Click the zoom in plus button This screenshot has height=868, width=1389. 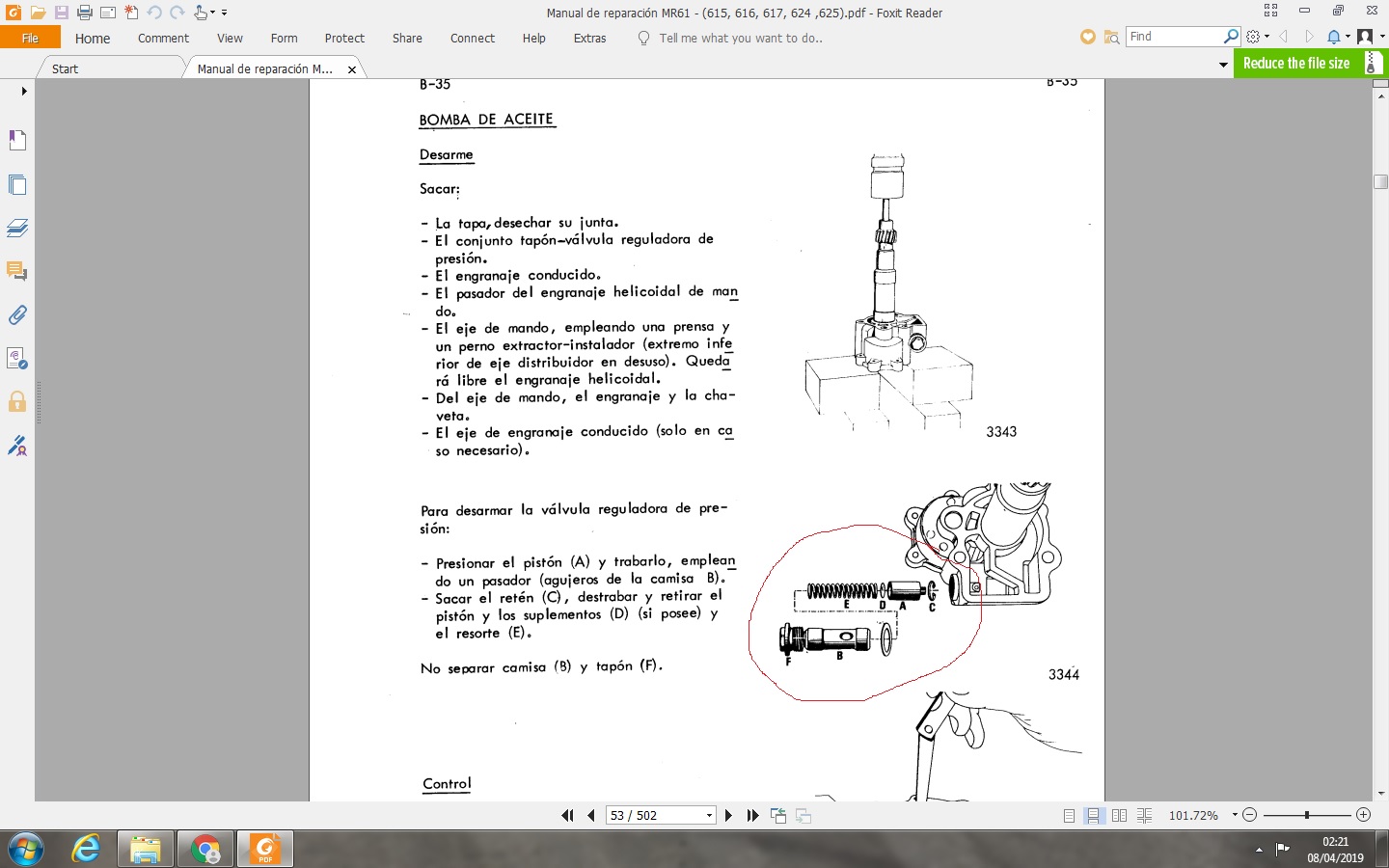(x=1364, y=816)
